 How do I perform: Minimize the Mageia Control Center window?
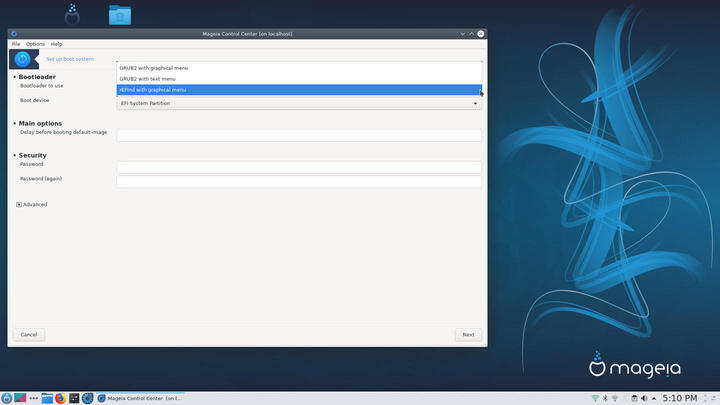click(462, 34)
